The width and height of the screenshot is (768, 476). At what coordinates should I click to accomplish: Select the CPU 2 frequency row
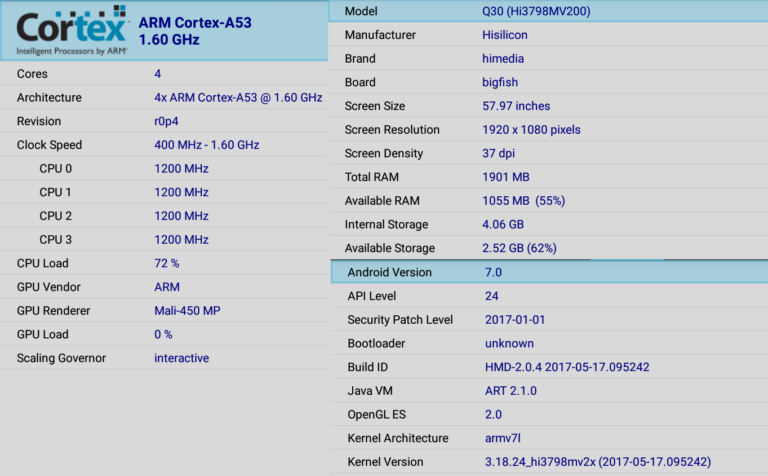(x=164, y=216)
